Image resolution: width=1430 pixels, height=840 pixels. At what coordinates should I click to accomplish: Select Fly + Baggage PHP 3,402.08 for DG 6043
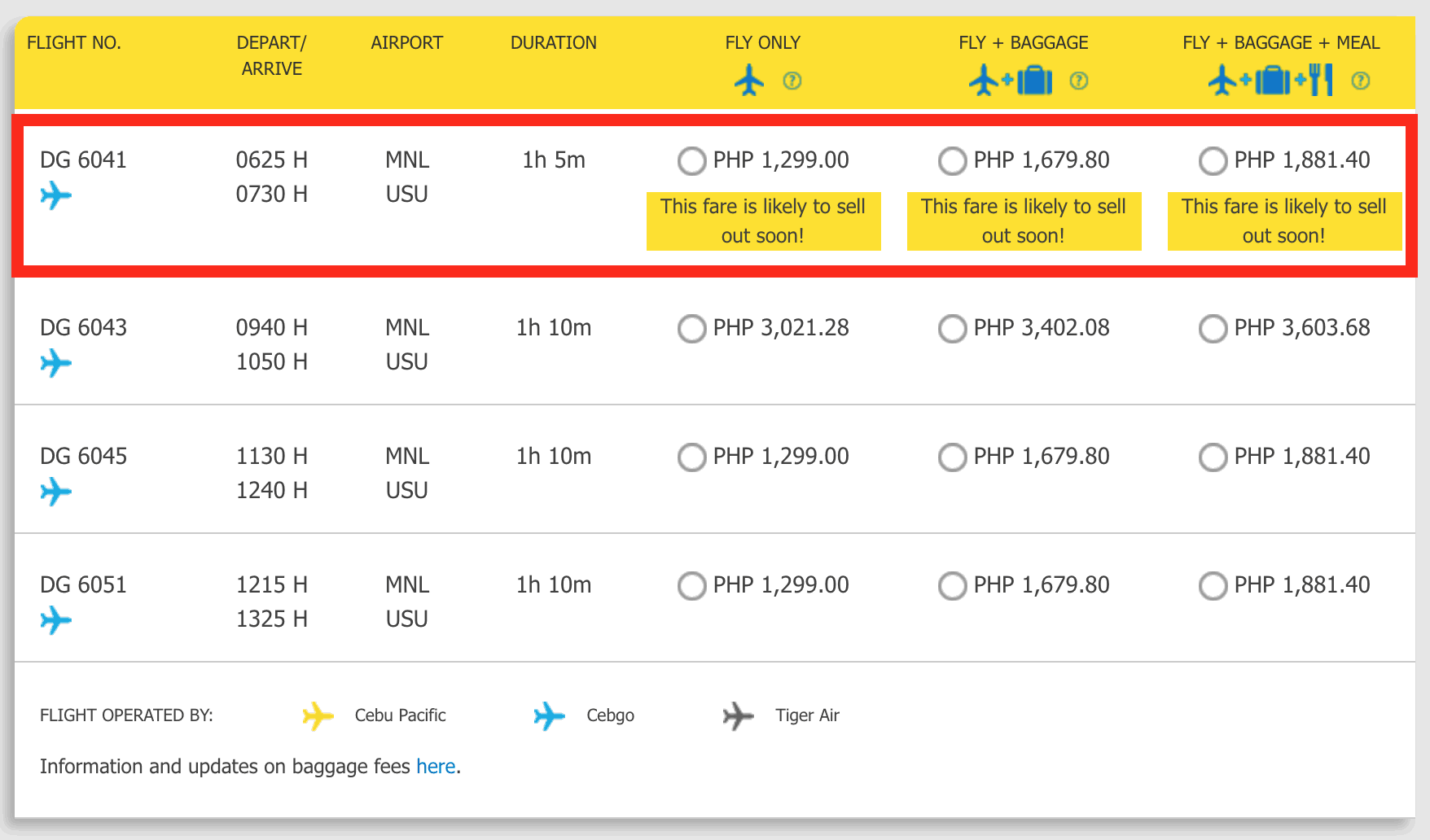click(x=952, y=329)
